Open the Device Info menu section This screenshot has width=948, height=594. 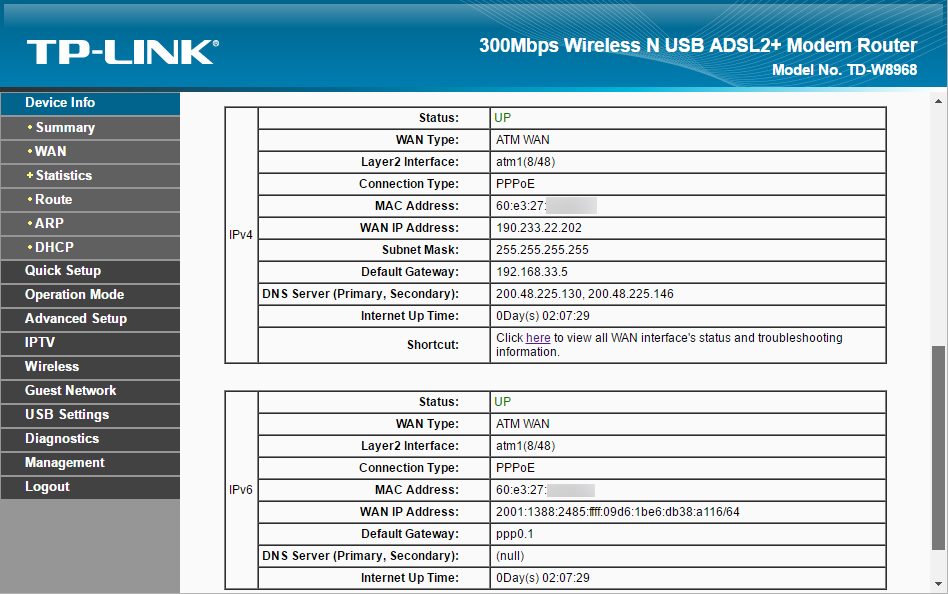(90, 103)
